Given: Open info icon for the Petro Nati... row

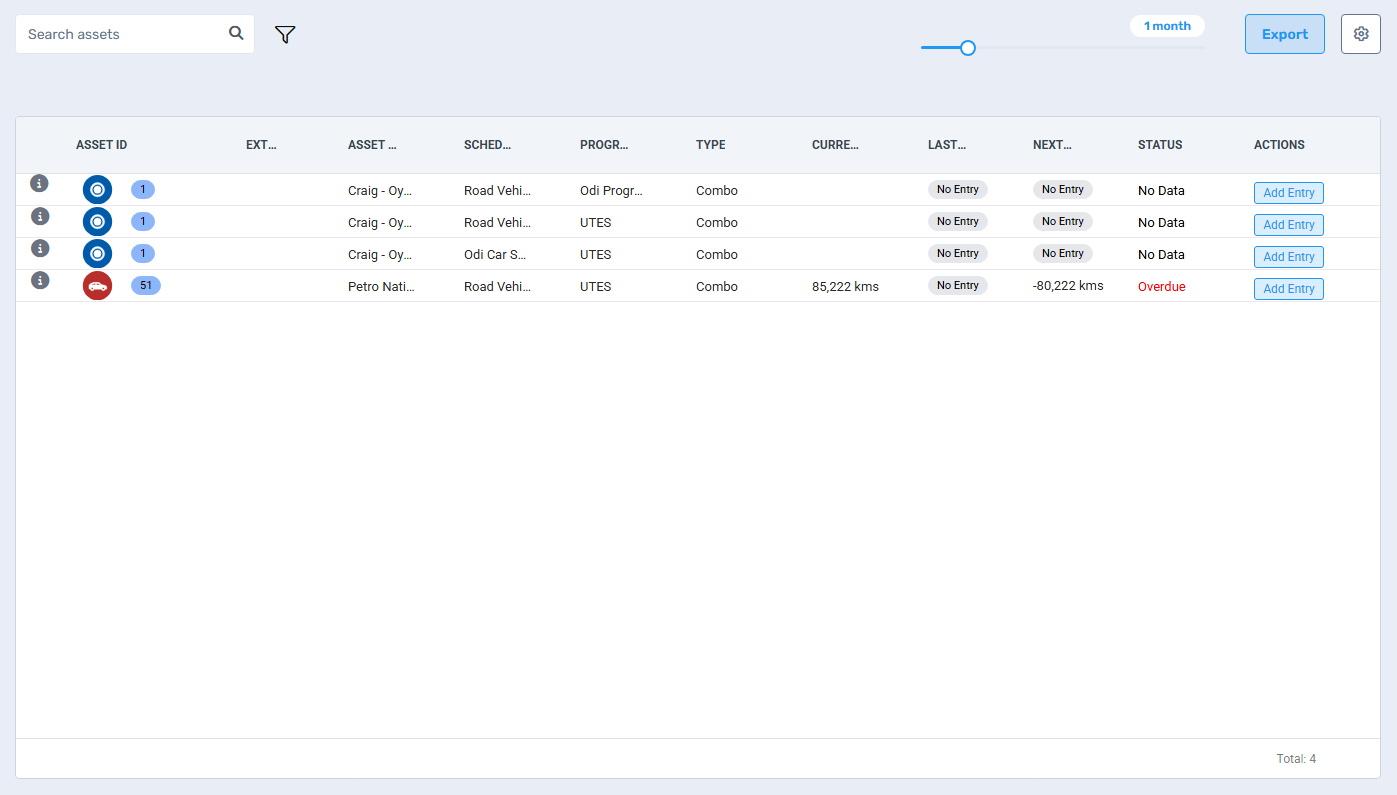Looking at the screenshot, I should 40,280.
